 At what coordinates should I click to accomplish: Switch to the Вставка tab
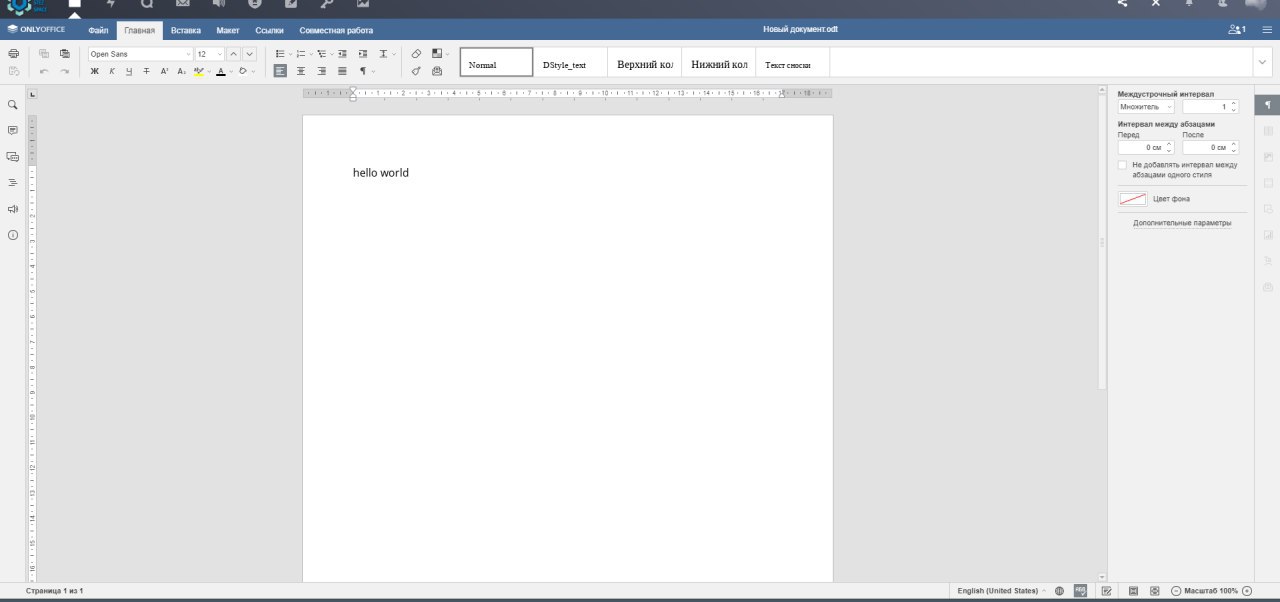click(186, 30)
